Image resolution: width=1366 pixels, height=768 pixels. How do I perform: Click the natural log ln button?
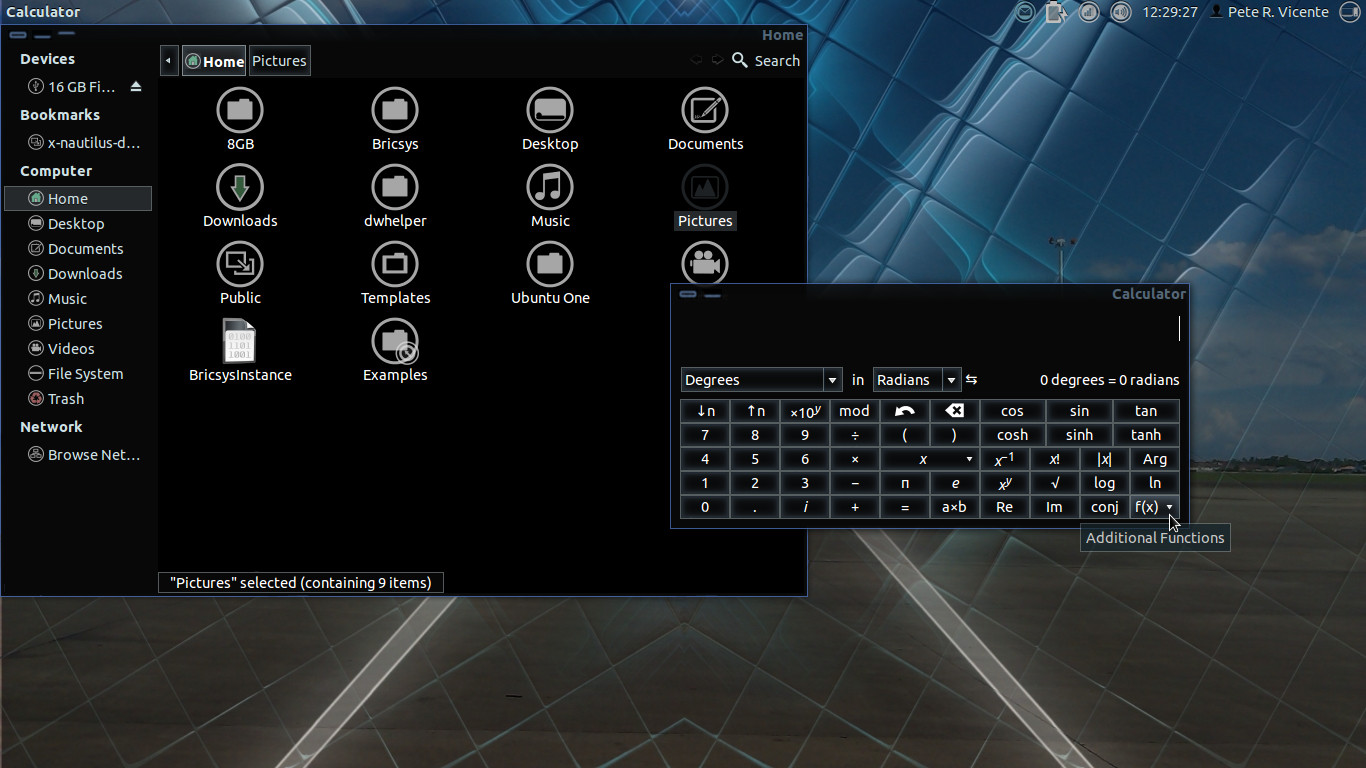1155,483
